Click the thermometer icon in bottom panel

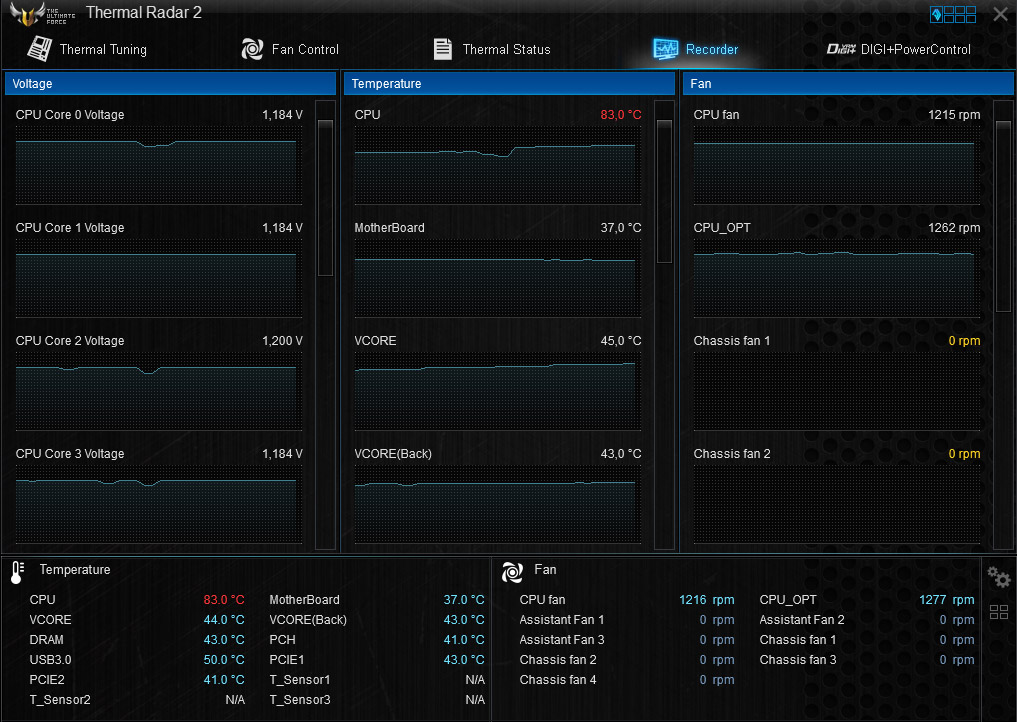pyautogui.click(x=18, y=573)
